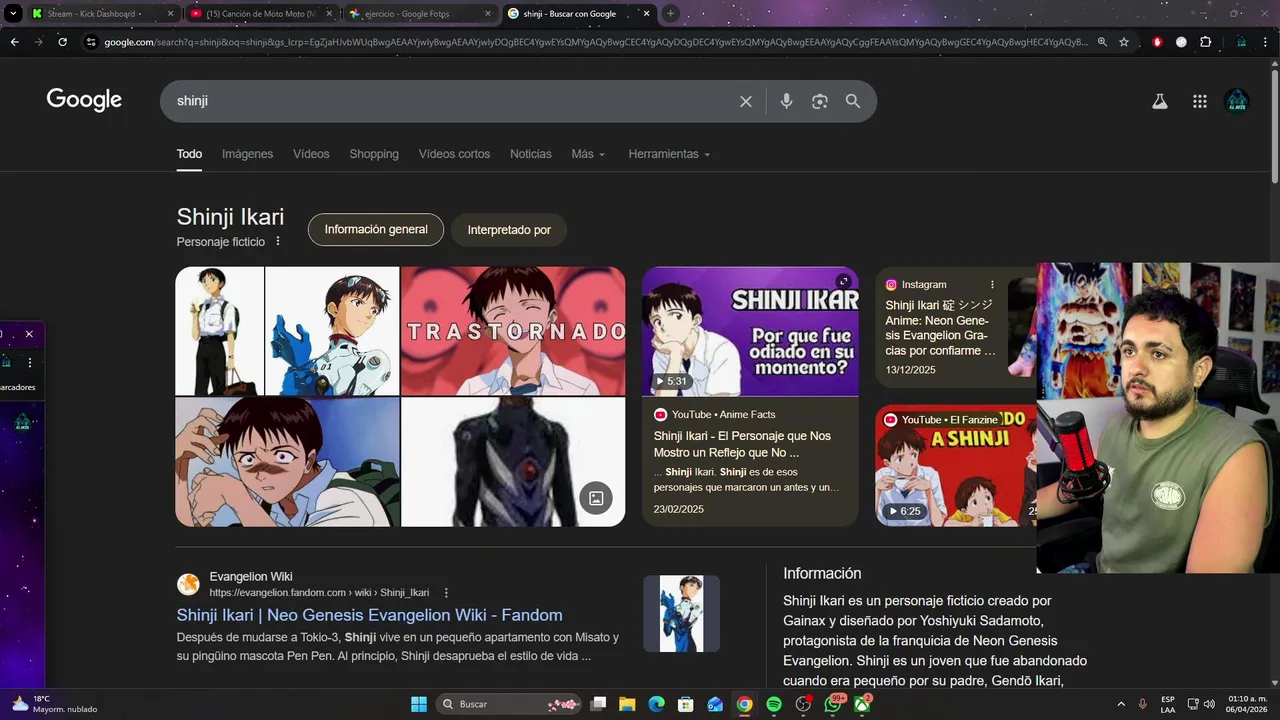Select the Todo results tab
This screenshot has width=1280, height=720.
coord(189,154)
